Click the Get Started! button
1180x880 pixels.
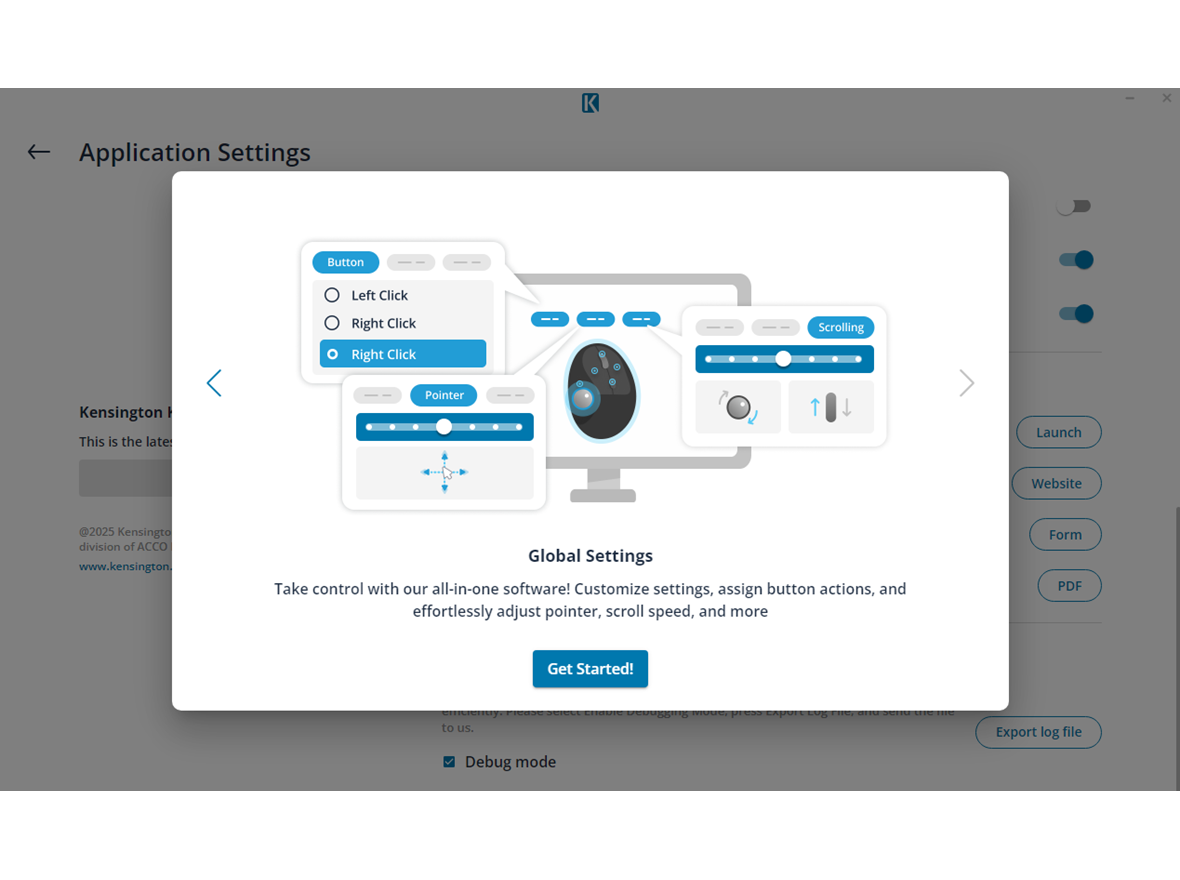590,668
